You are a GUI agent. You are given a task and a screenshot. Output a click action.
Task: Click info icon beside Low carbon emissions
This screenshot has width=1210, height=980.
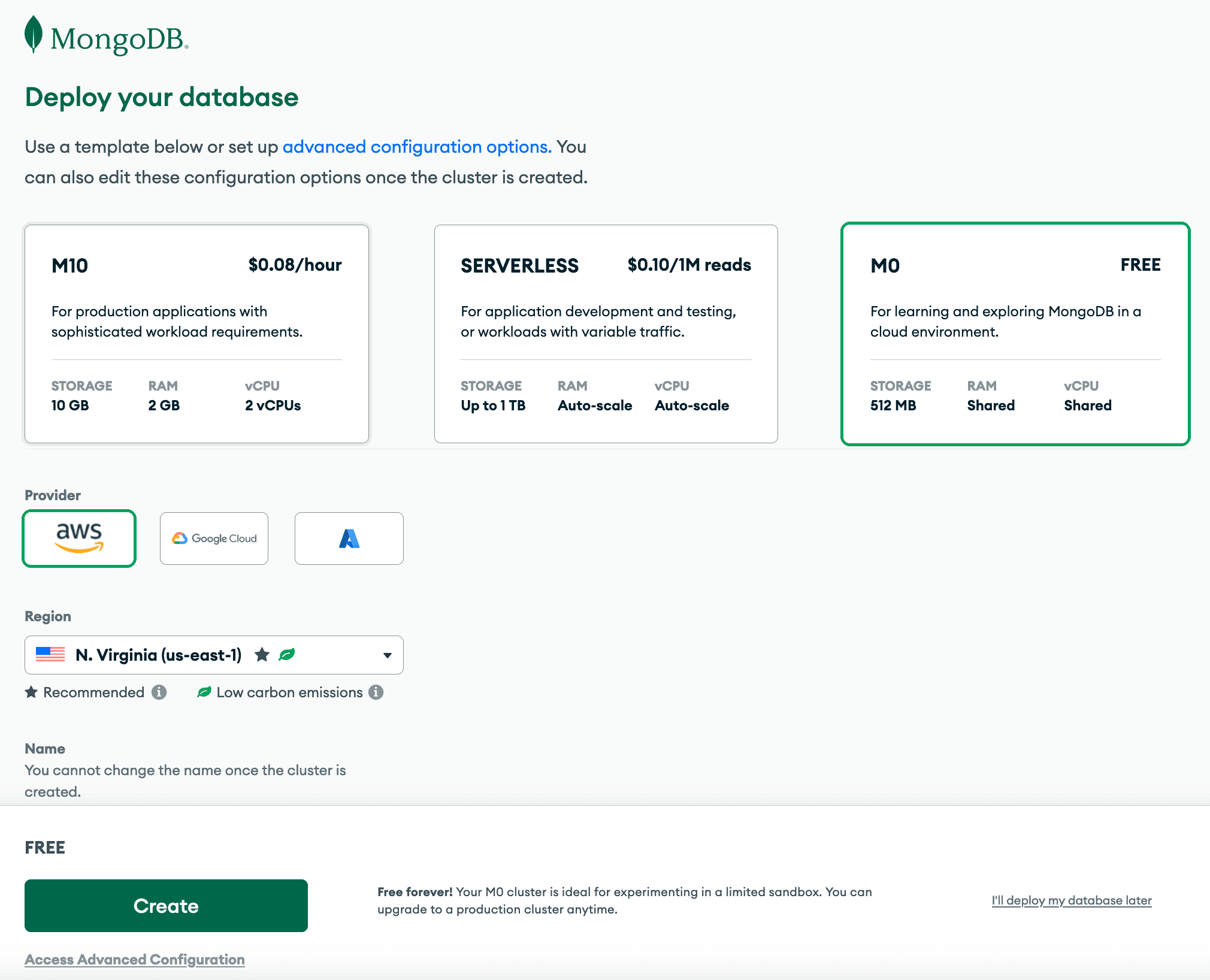[376, 692]
